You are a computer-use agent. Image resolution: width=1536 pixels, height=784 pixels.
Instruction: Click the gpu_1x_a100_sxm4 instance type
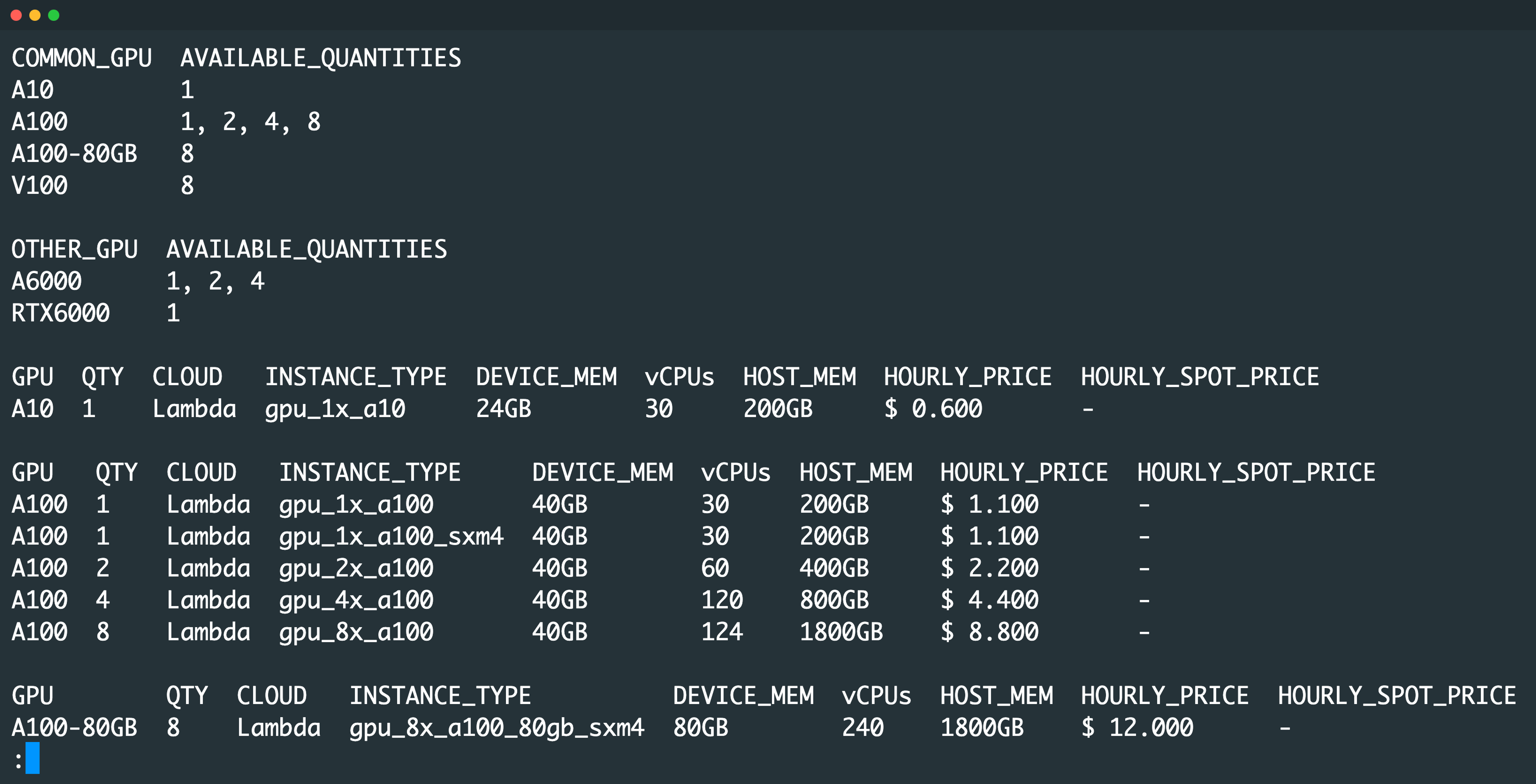click(391, 537)
